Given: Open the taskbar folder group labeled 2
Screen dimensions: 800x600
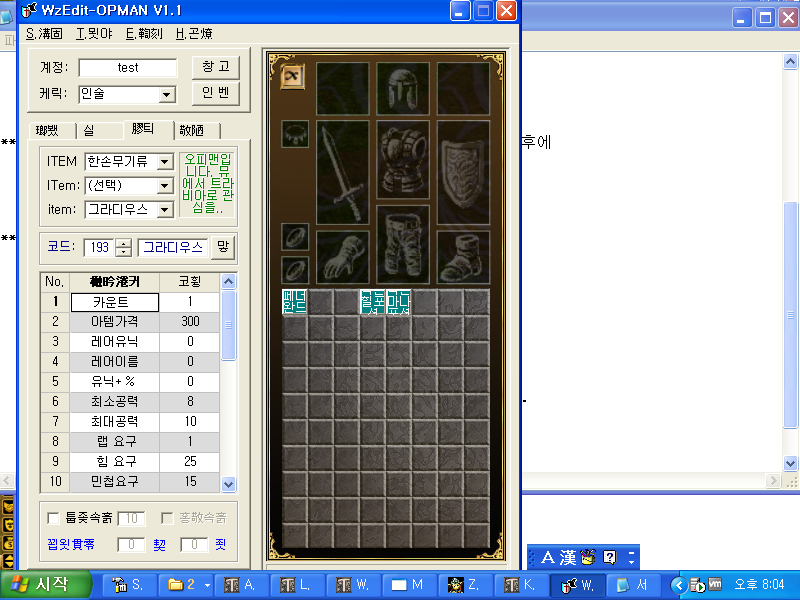Looking at the screenshot, I should [185, 585].
